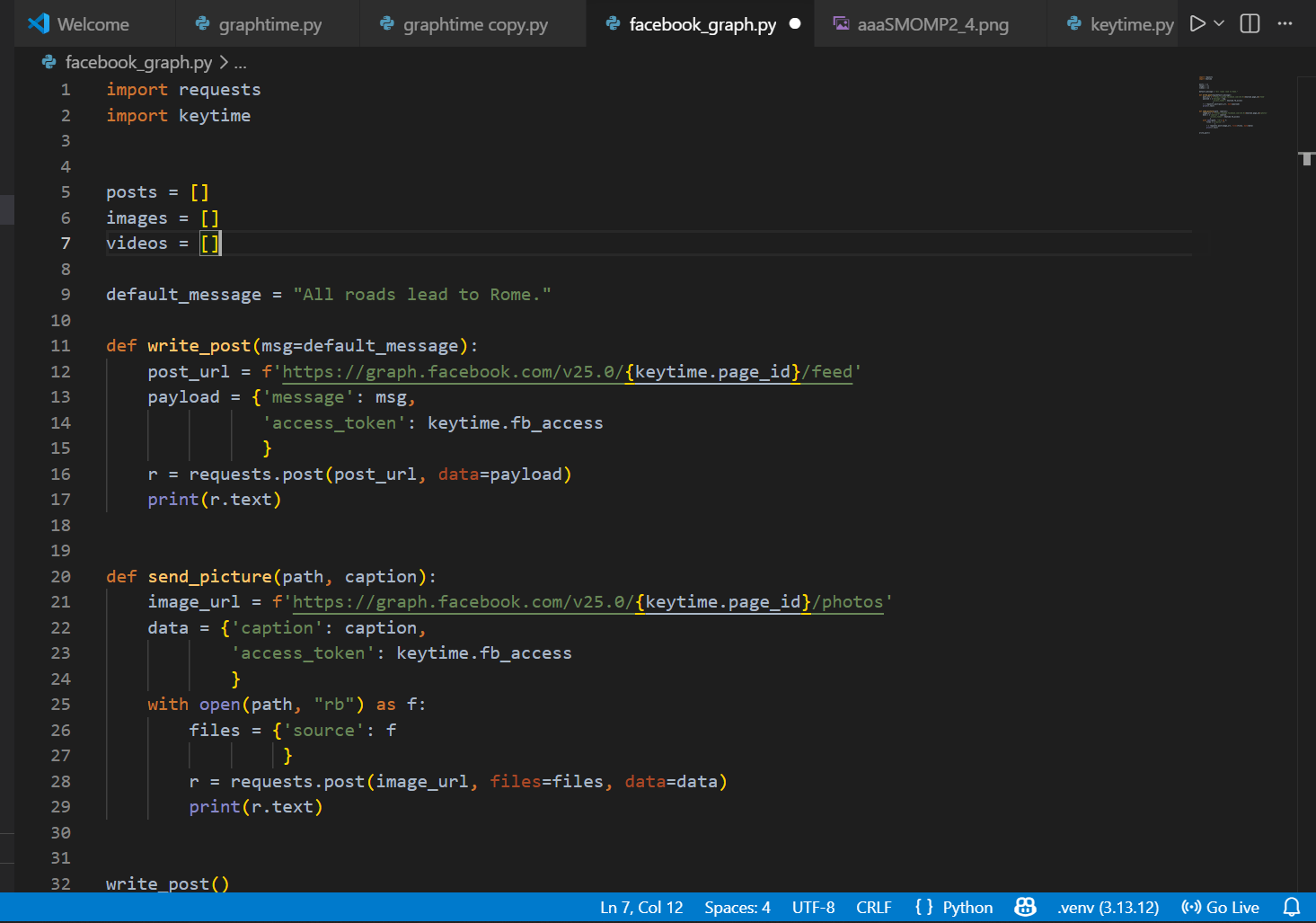1316x923 pixels.
Task: Split the editor to the right
Action: (1250, 23)
